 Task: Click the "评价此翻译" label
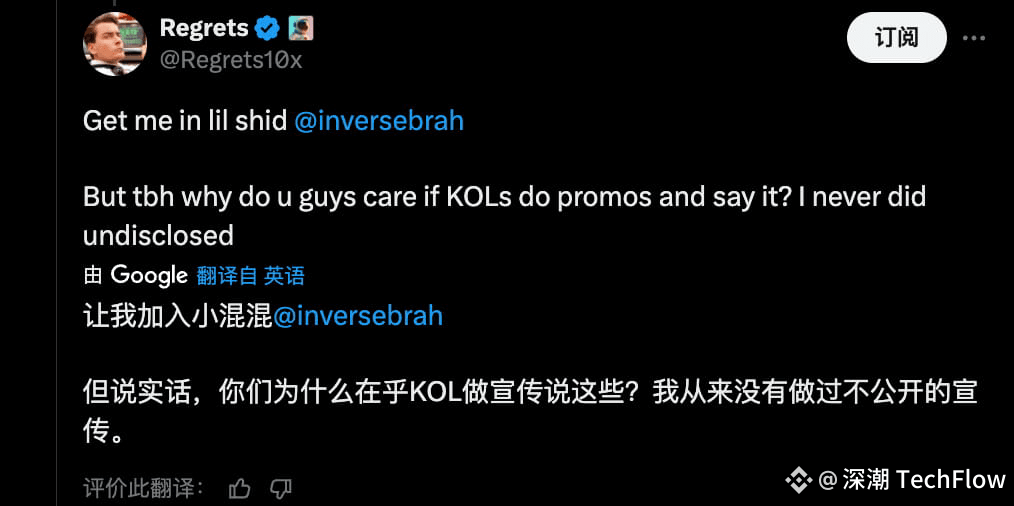[144, 488]
